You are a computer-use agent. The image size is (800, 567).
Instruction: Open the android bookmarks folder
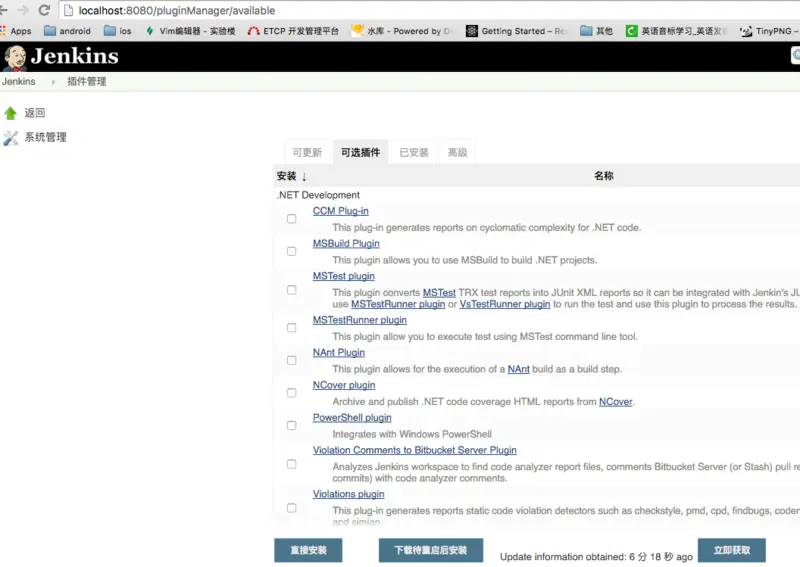click(67, 31)
